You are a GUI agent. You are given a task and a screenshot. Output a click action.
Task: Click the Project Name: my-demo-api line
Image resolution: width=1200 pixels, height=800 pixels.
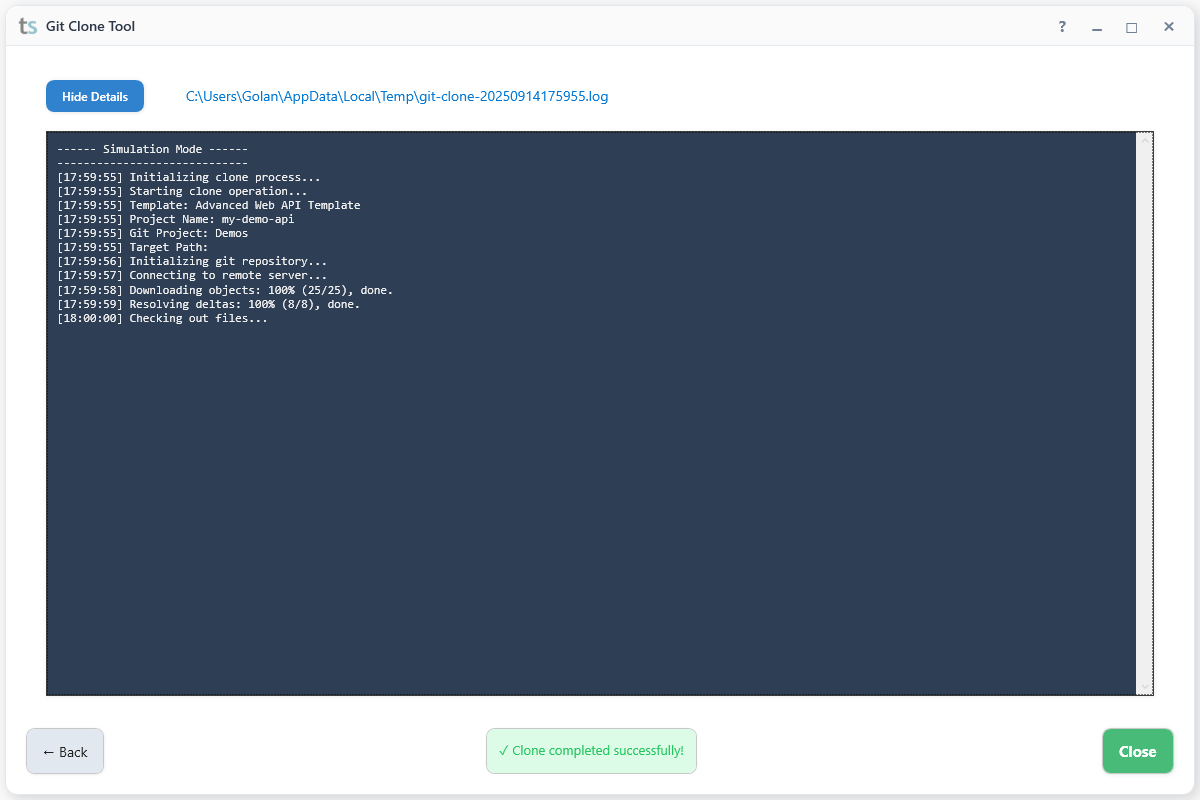pyautogui.click(x=175, y=218)
